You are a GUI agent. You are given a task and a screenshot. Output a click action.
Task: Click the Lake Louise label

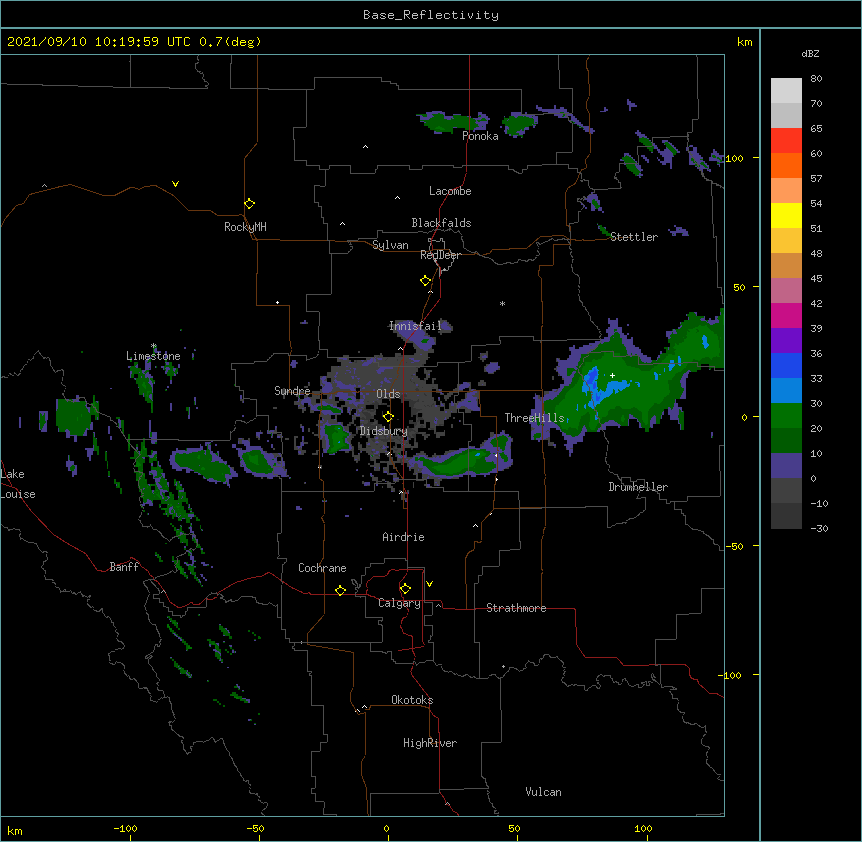coord(16,484)
